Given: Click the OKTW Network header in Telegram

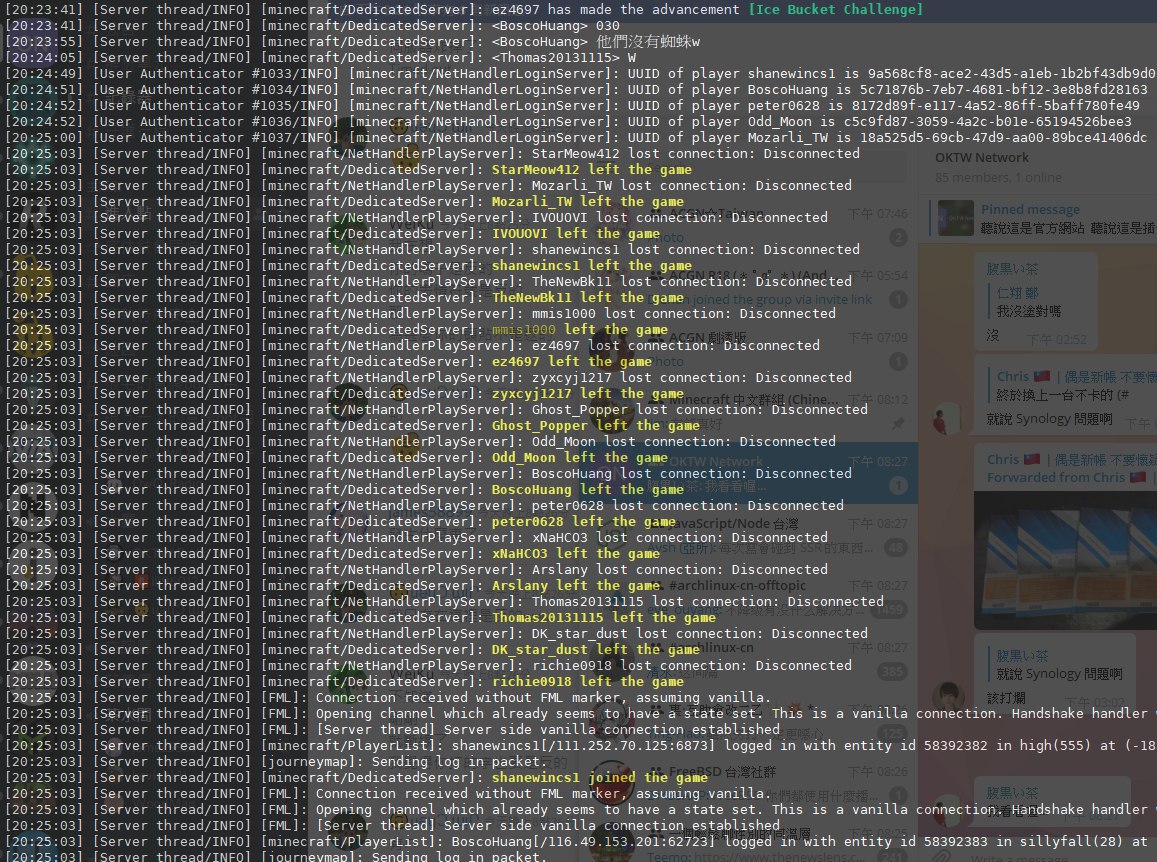Looking at the screenshot, I should coord(981,158).
